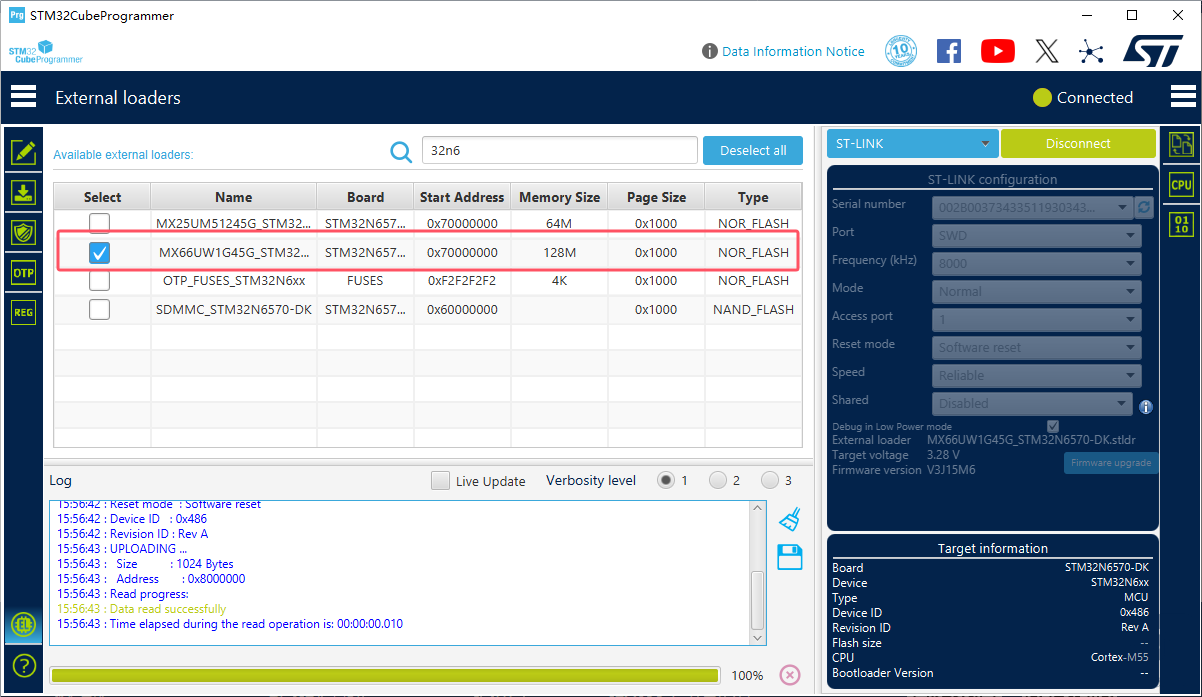Uncheck the MX66UW1G45G loader checkbox
1202x697 pixels.
point(100,252)
